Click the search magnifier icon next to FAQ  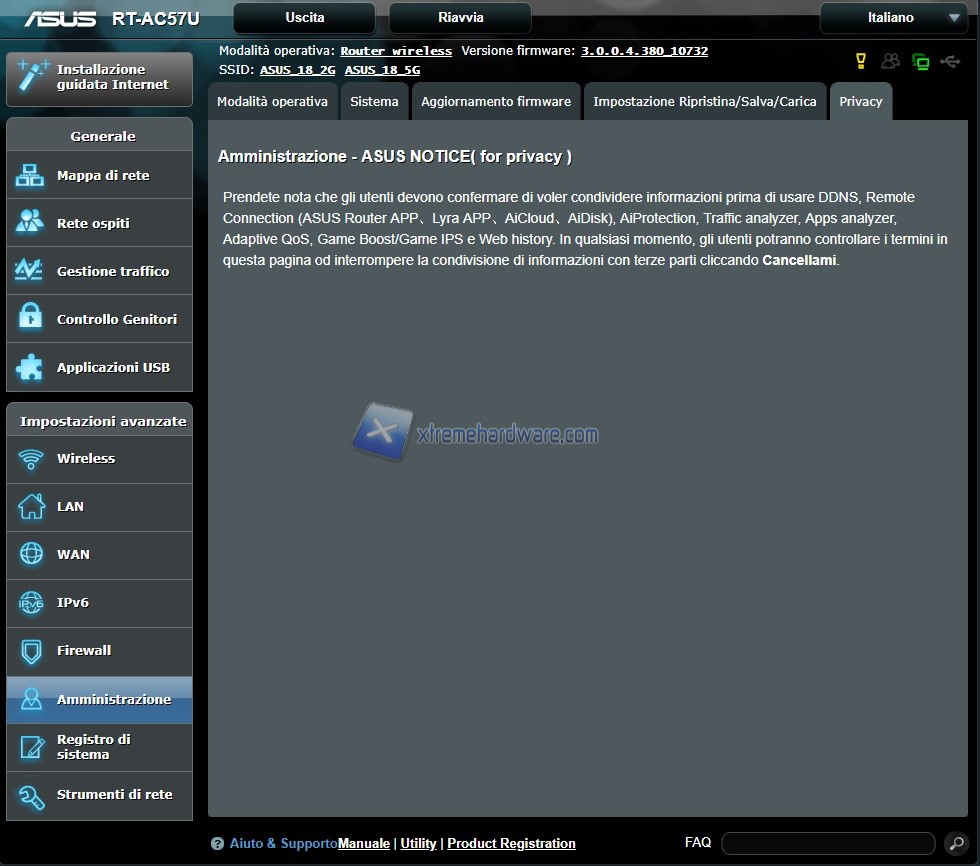pyautogui.click(x=955, y=843)
